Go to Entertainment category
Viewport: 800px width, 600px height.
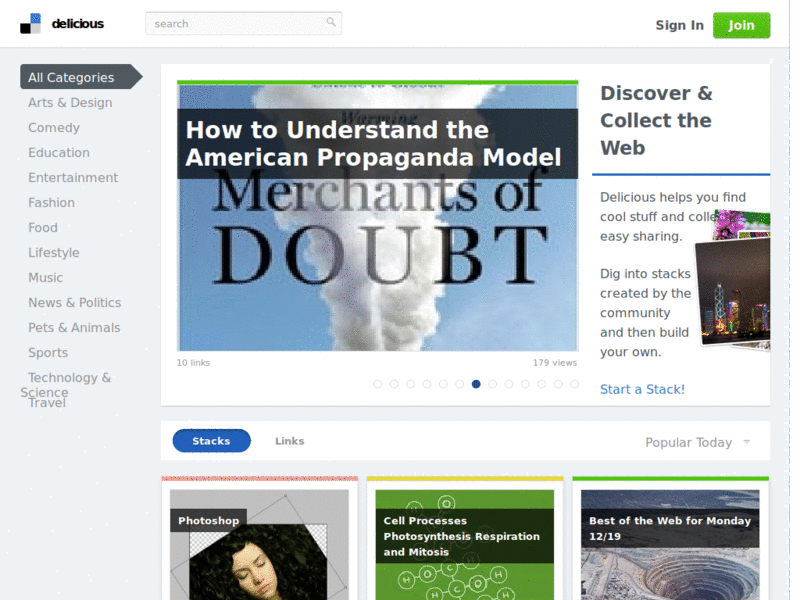73,178
